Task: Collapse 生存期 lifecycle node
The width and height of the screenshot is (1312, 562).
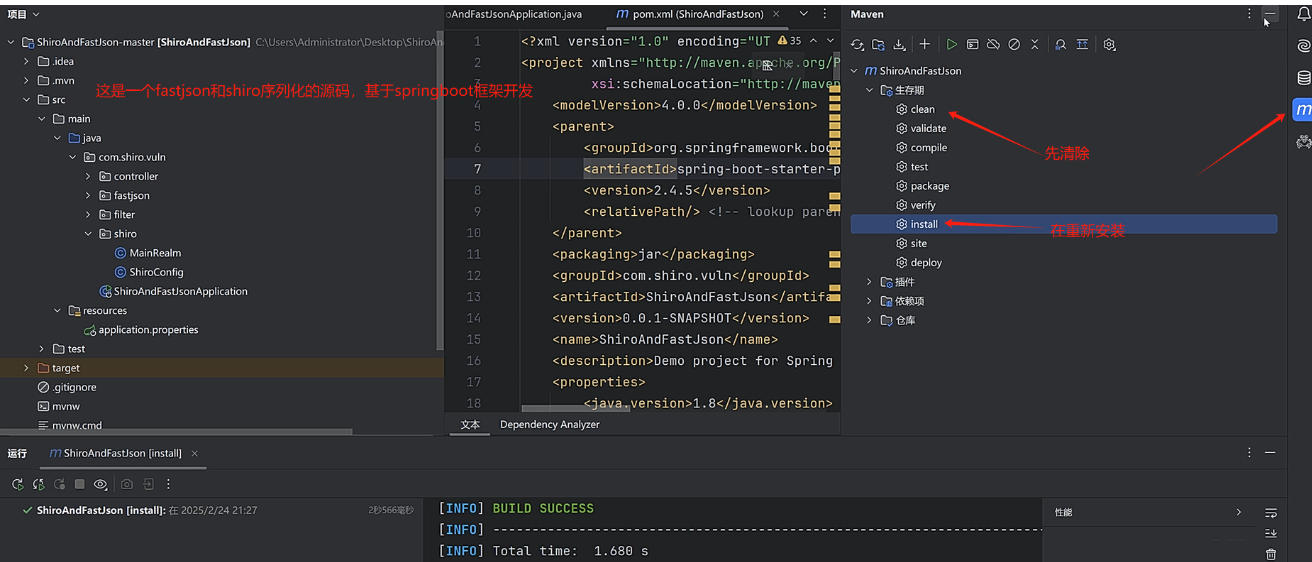Action: pyautogui.click(x=869, y=90)
